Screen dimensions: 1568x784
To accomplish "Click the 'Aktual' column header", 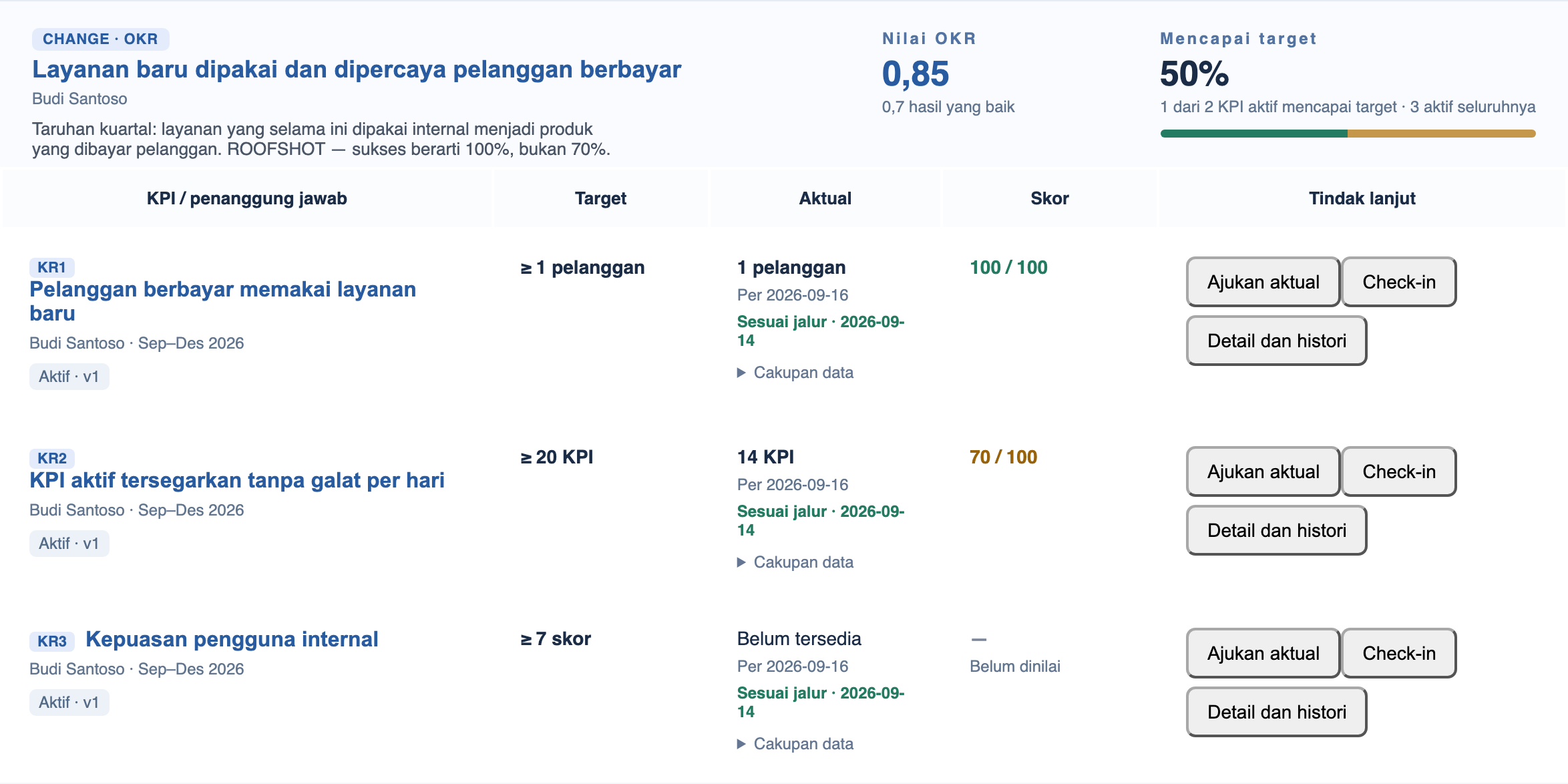I will tap(825, 198).
